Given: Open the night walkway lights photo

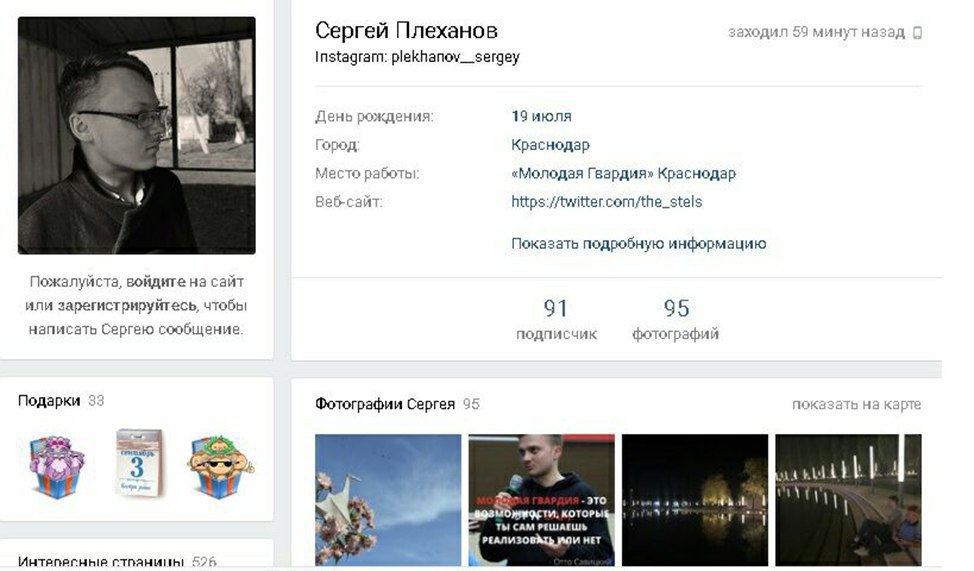Looking at the screenshot, I should 848,500.
